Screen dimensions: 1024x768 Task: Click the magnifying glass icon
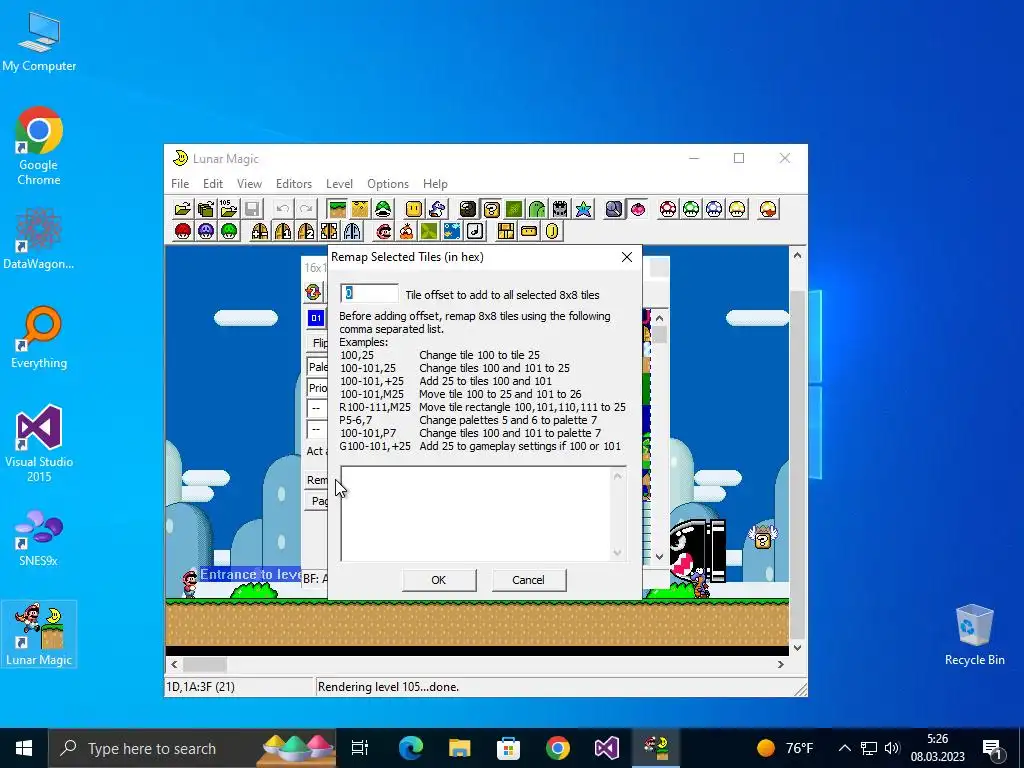click(x=614, y=209)
